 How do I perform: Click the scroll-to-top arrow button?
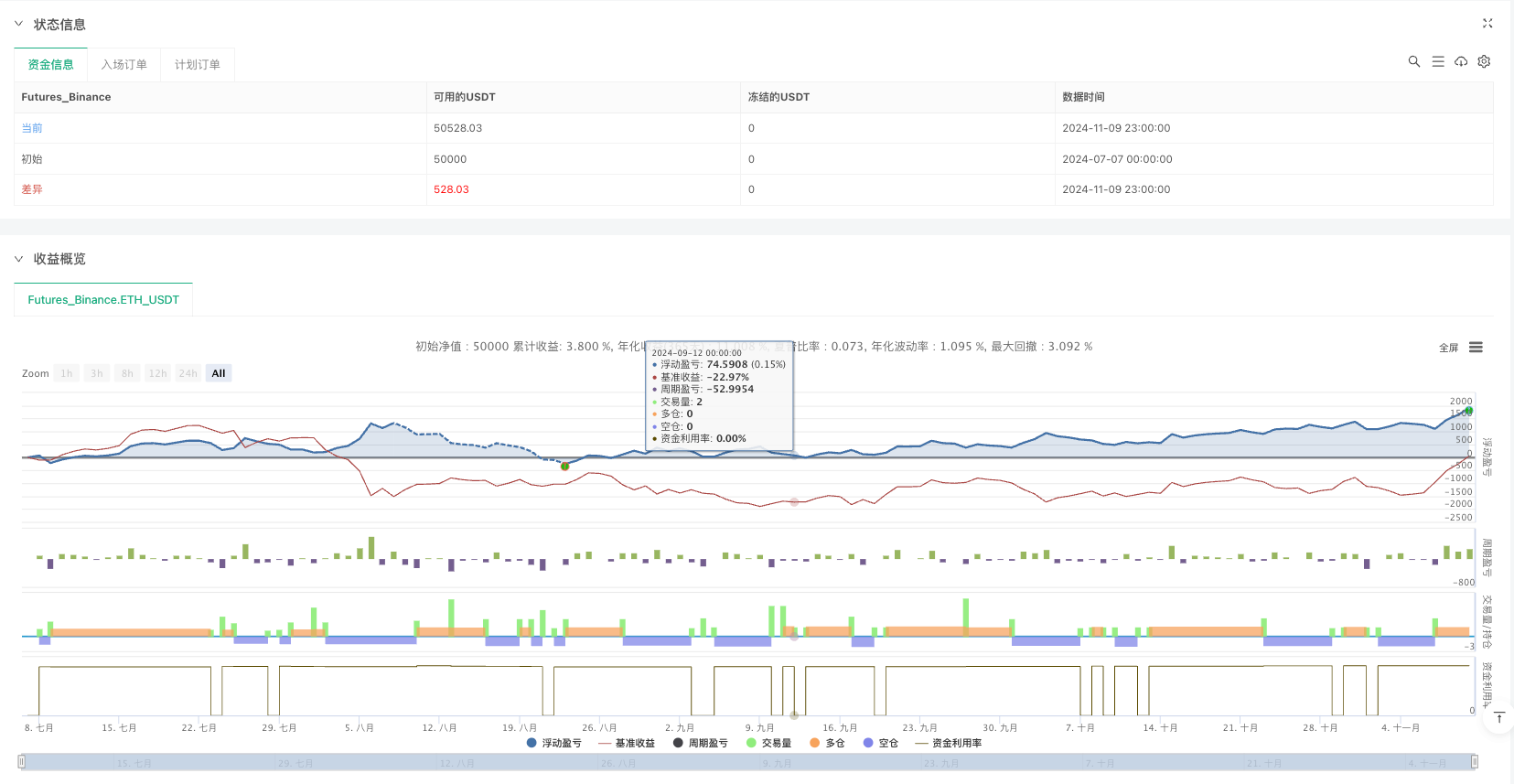1498,718
